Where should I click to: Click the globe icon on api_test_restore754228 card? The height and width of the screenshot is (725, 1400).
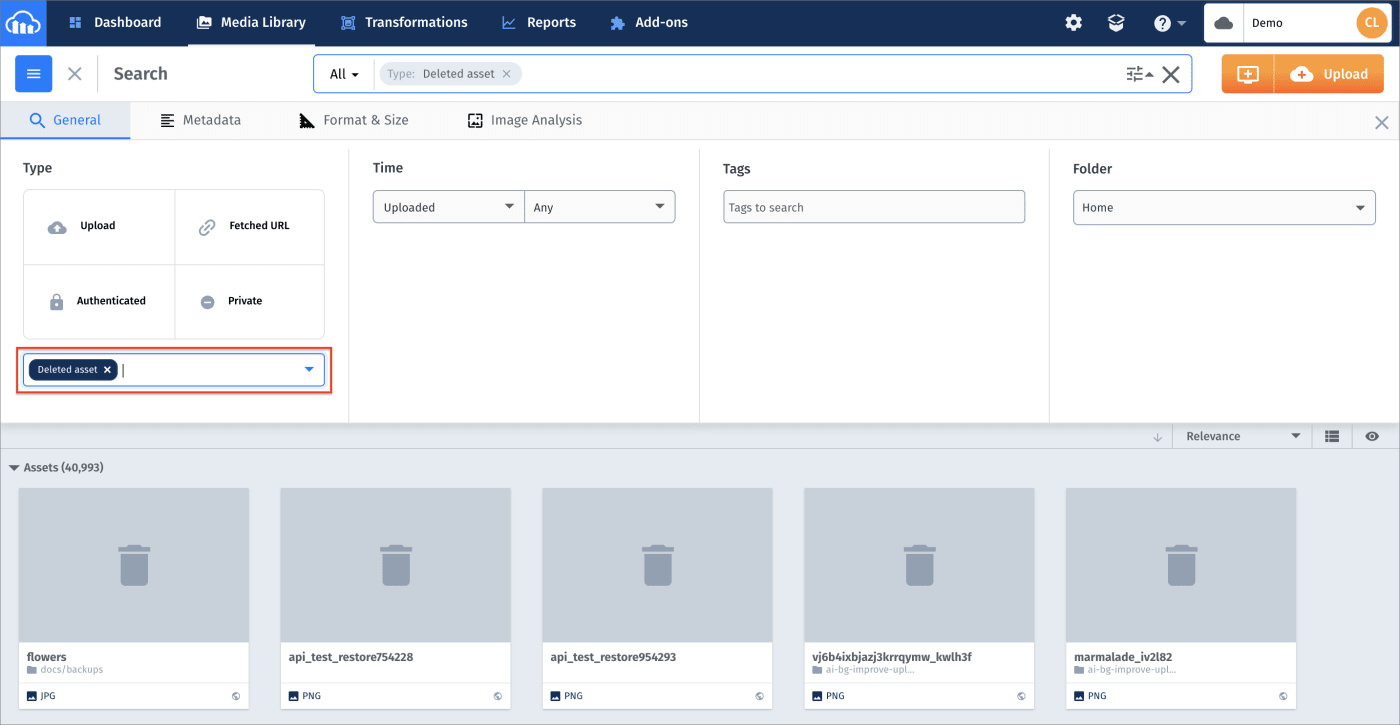pyautogui.click(x=497, y=696)
